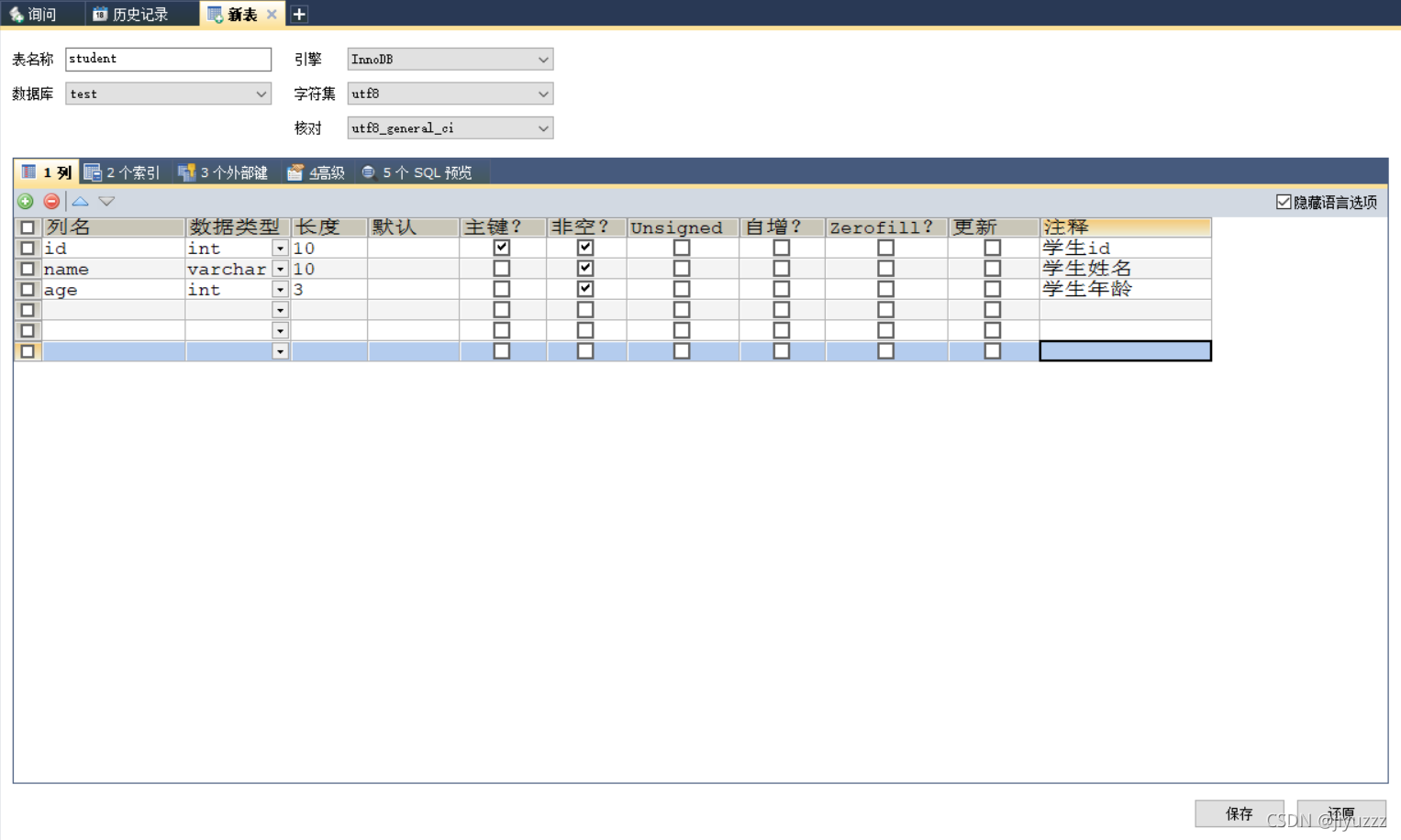Viewport: 1401px width, 840px height.
Task: Select the id row checkbox
Action: 28,248
